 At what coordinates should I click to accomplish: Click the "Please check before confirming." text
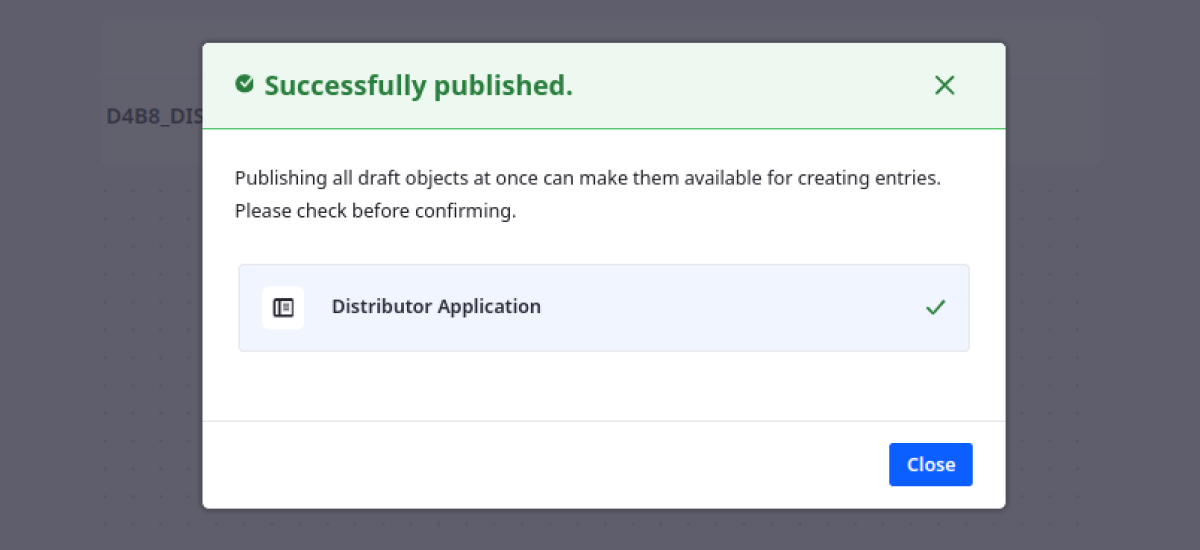click(x=375, y=212)
